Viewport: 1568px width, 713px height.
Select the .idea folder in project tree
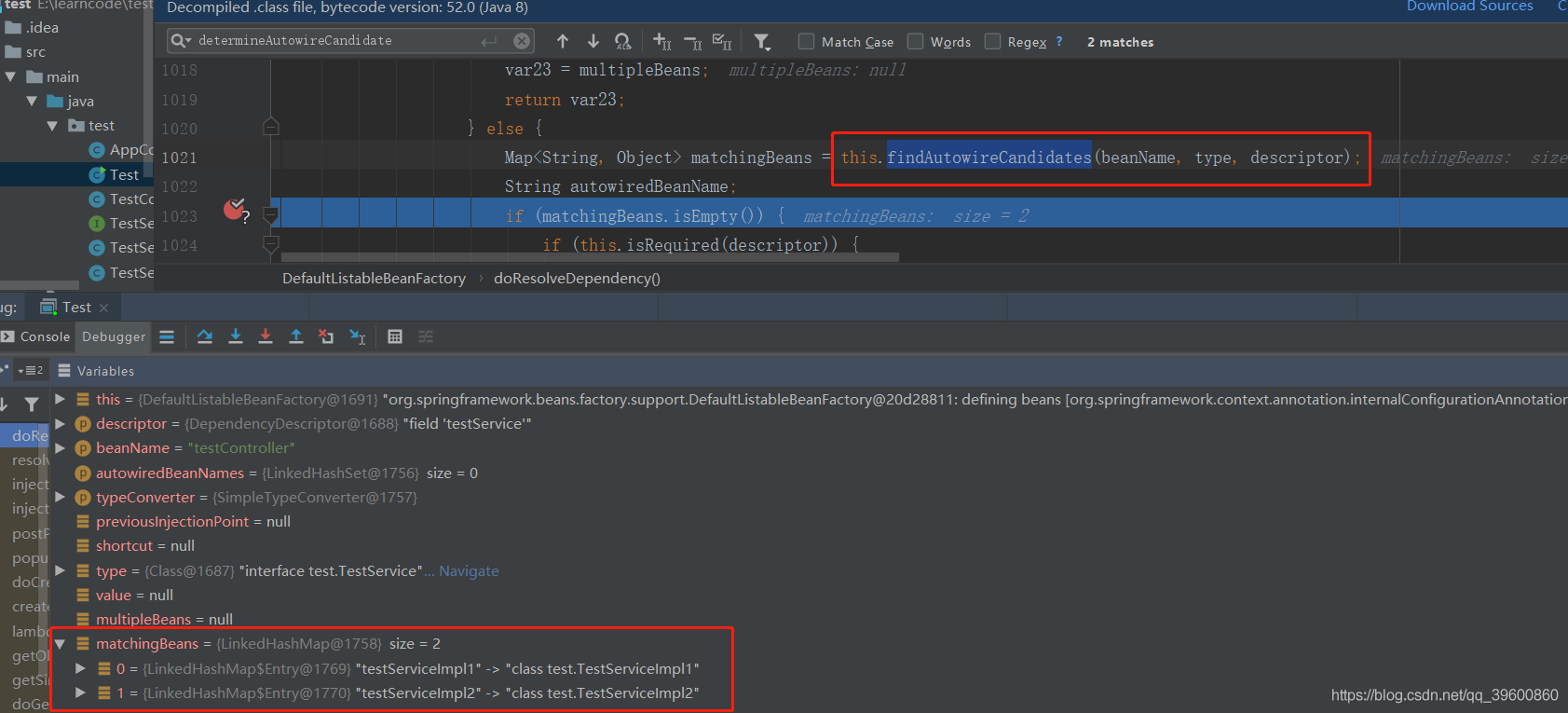pyautogui.click(x=32, y=28)
